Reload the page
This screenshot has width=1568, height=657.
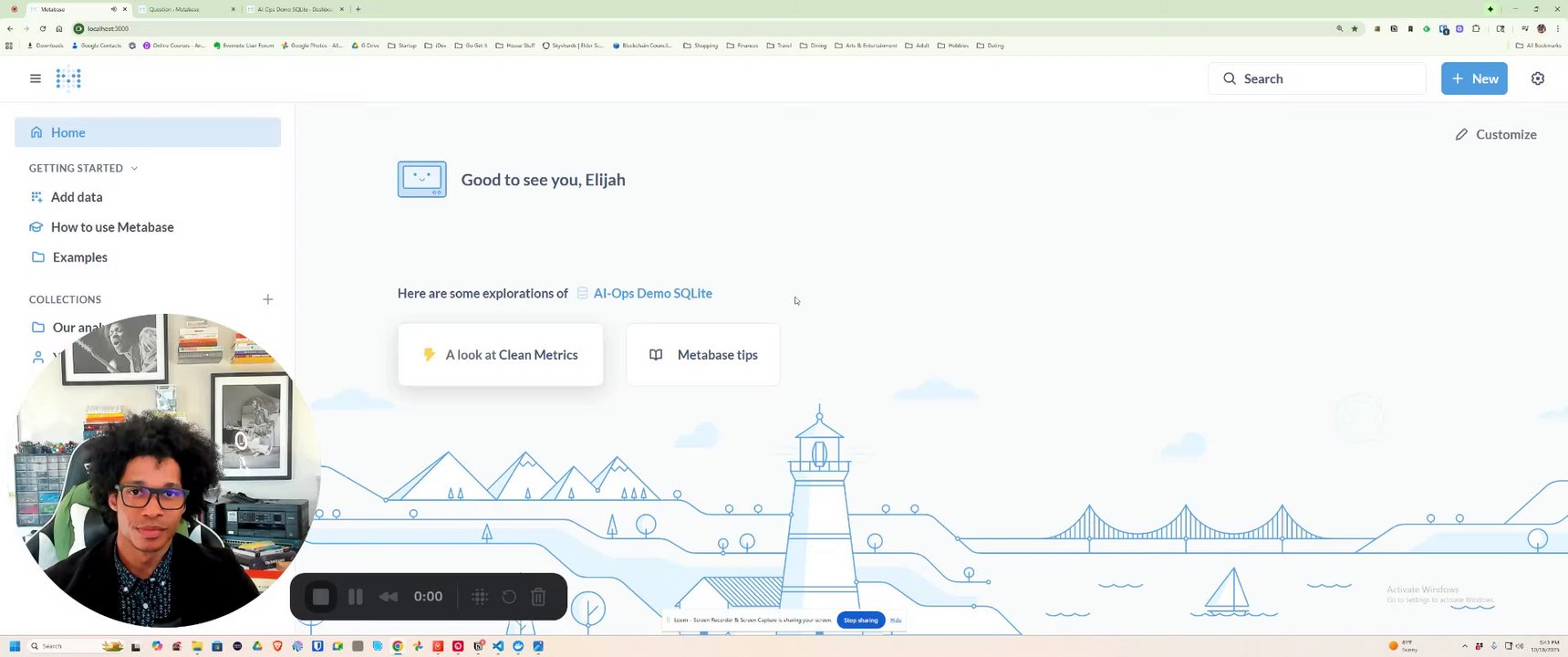pos(43,28)
